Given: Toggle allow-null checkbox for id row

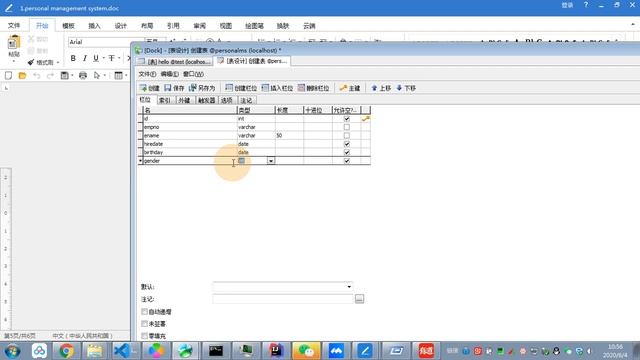Looking at the screenshot, I should (x=347, y=119).
